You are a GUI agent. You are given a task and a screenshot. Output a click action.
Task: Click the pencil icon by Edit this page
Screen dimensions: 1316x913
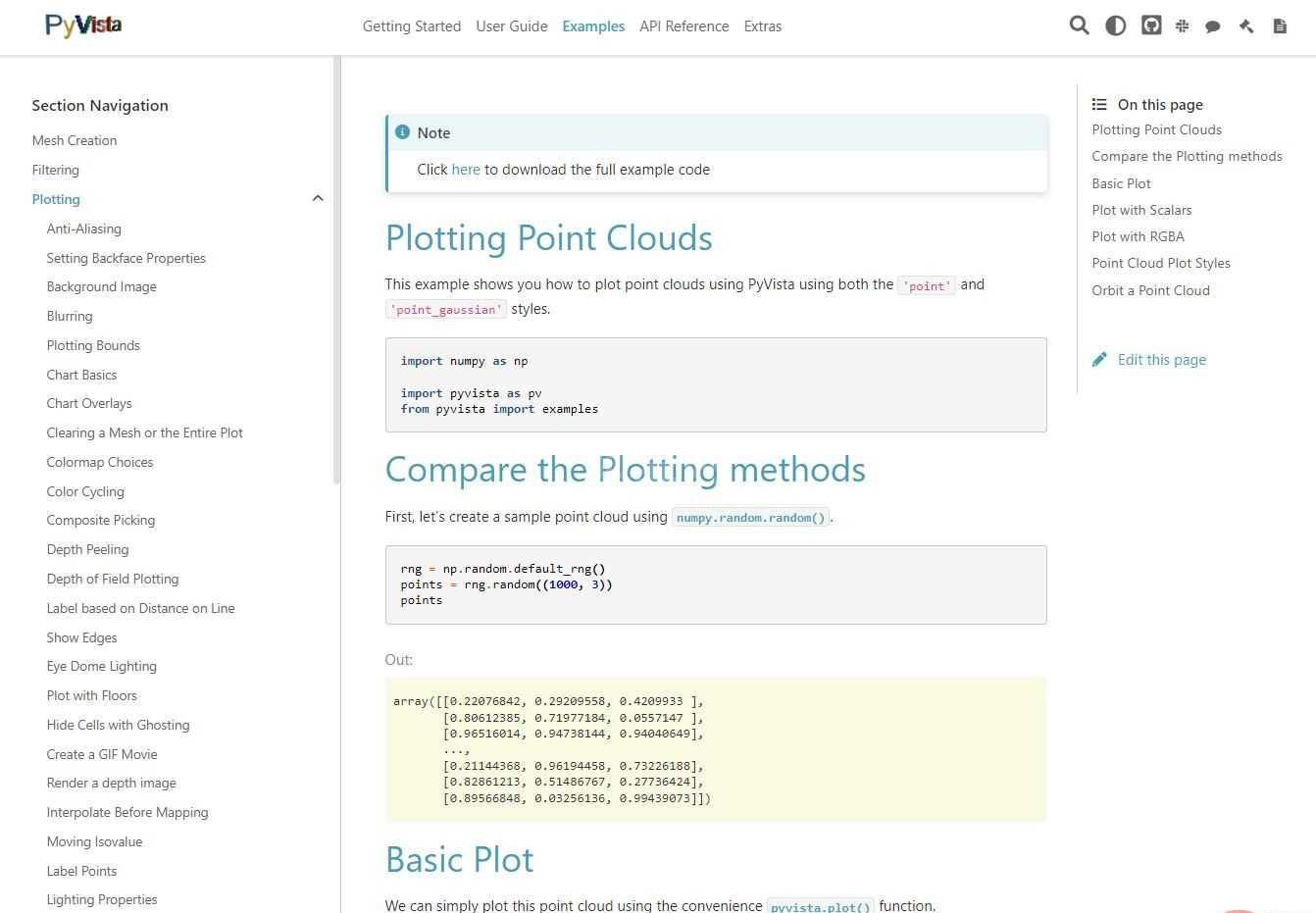click(x=1099, y=360)
